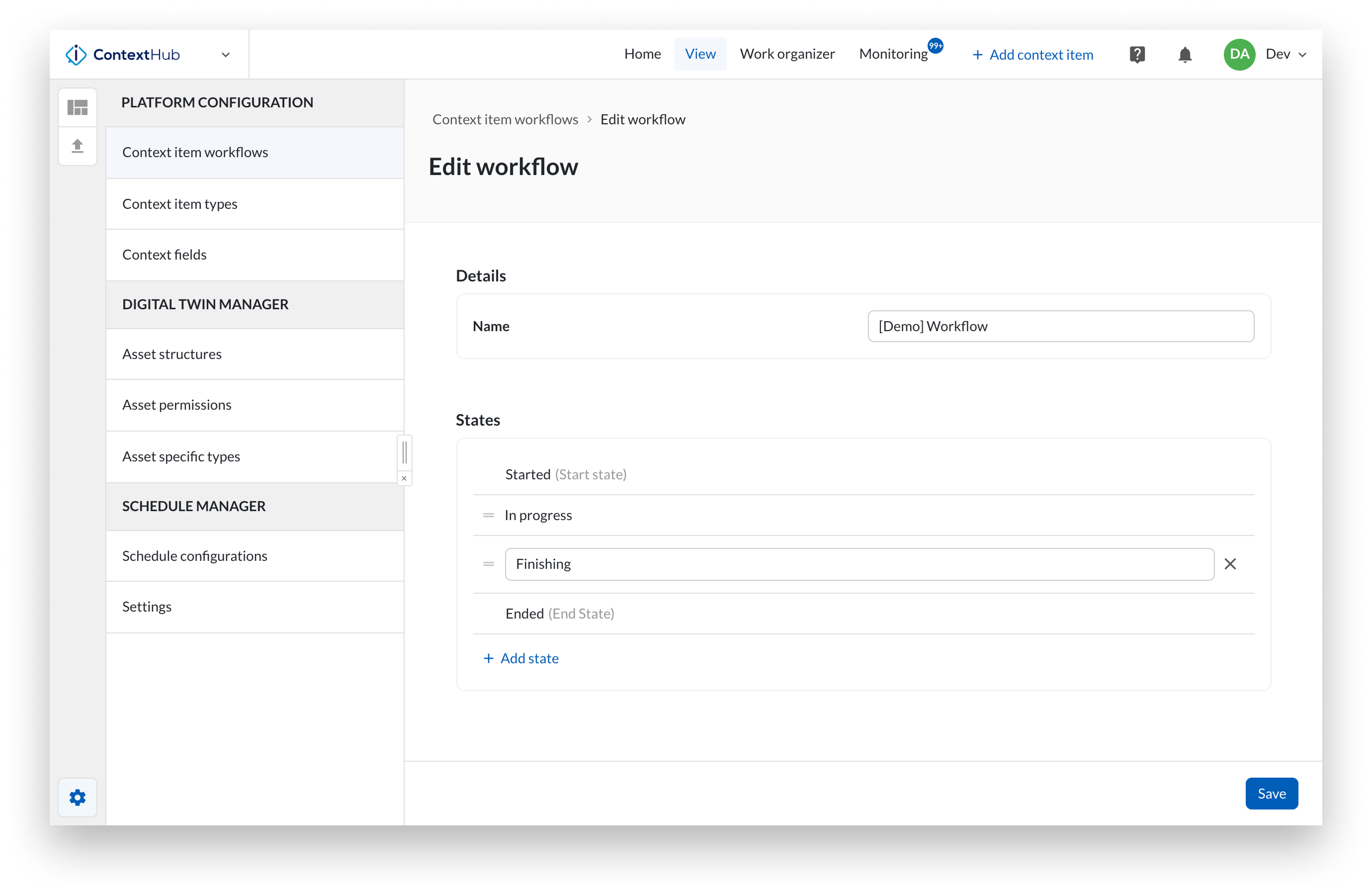Expand the ContextHub app switcher chevron
Image resolution: width=1372 pixels, height=895 pixels.
(x=225, y=55)
